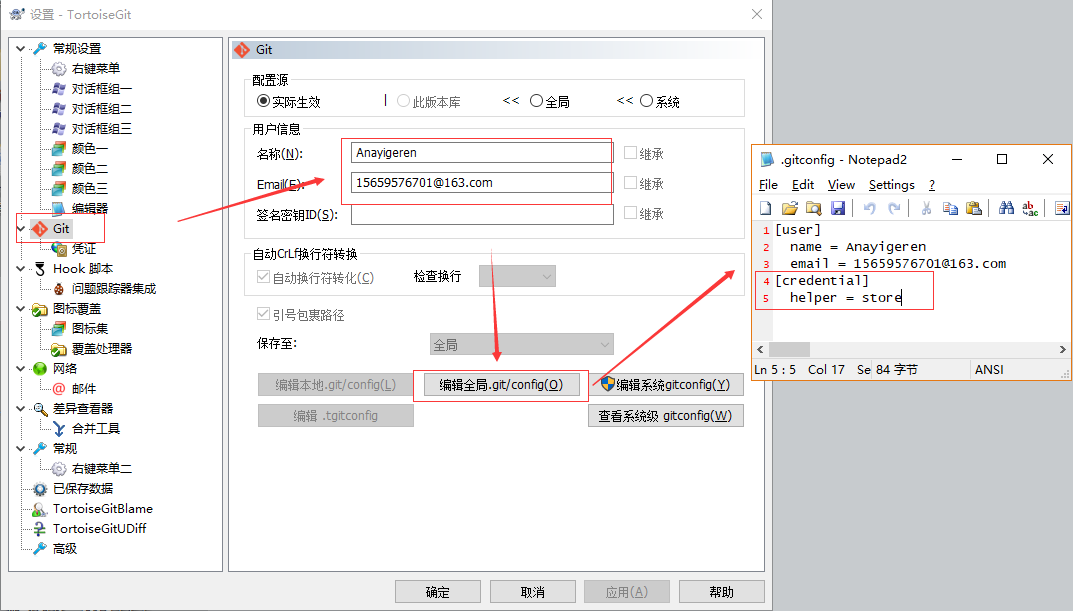Select the 右键菜单 gear tree item
This screenshot has width=1073, height=611.
[x=96, y=68]
